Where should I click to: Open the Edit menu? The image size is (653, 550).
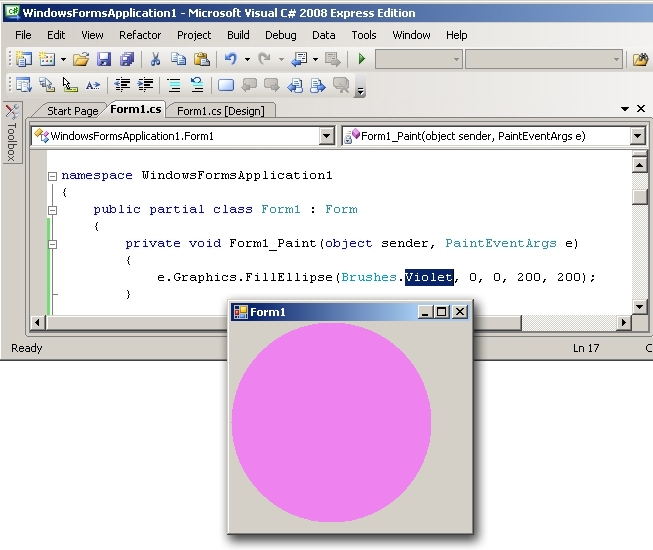(x=56, y=35)
